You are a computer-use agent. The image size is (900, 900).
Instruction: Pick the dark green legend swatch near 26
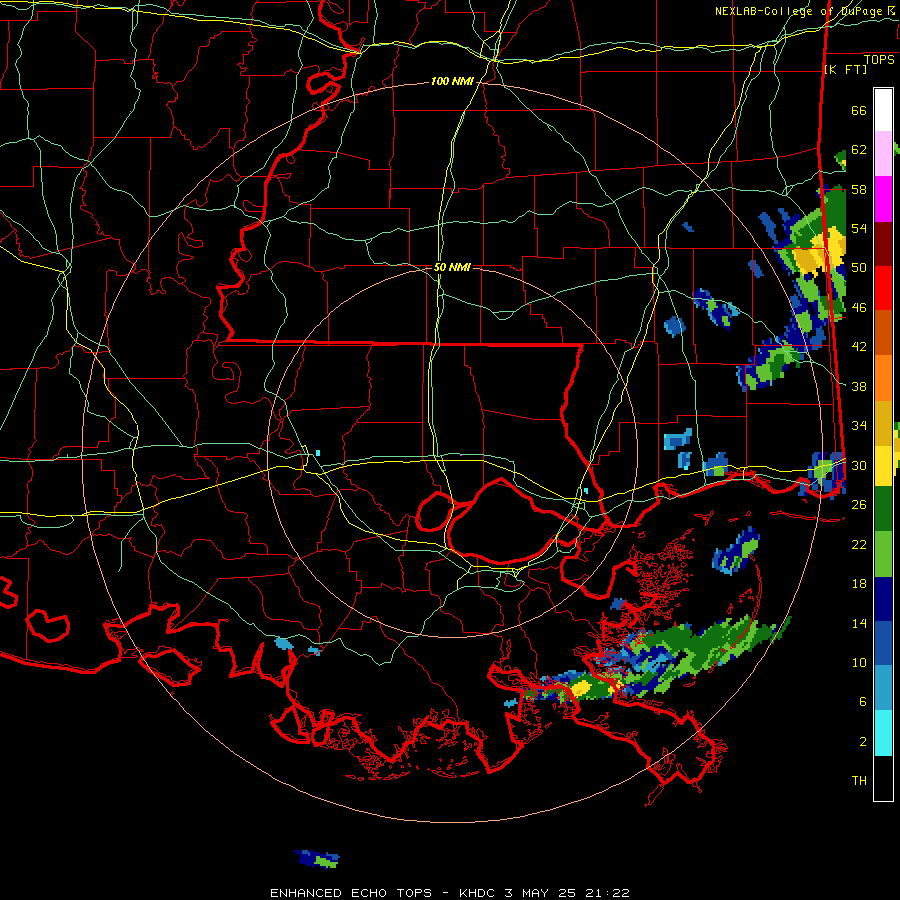(883, 509)
